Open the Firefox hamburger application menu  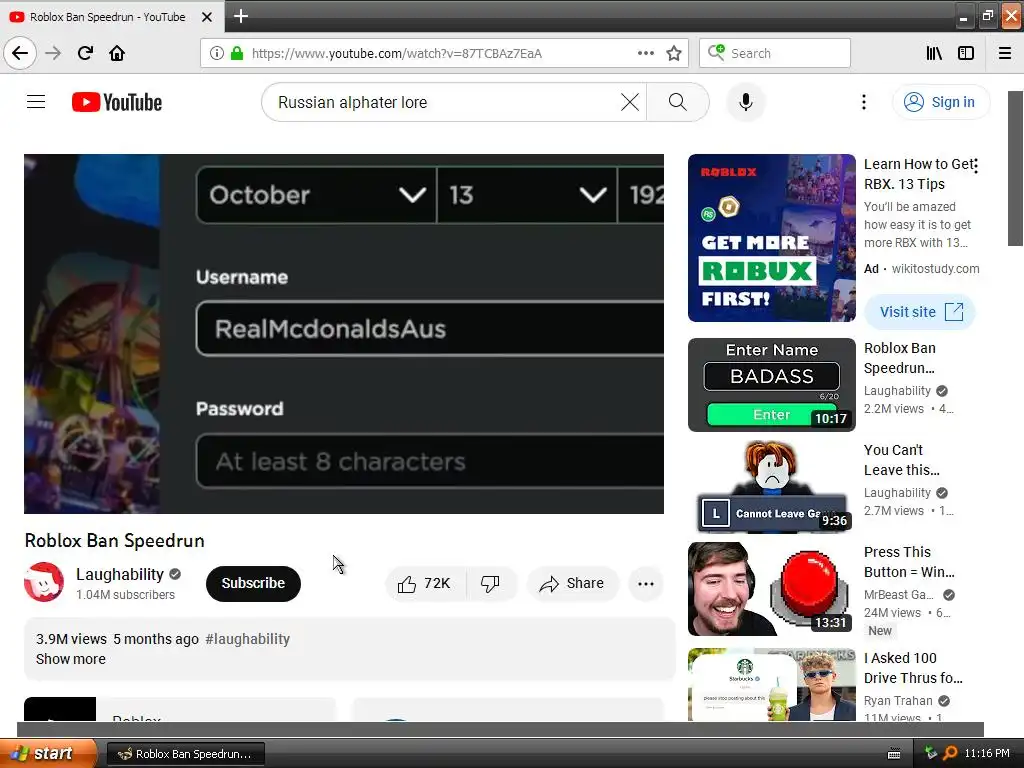pyautogui.click(x=1005, y=53)
